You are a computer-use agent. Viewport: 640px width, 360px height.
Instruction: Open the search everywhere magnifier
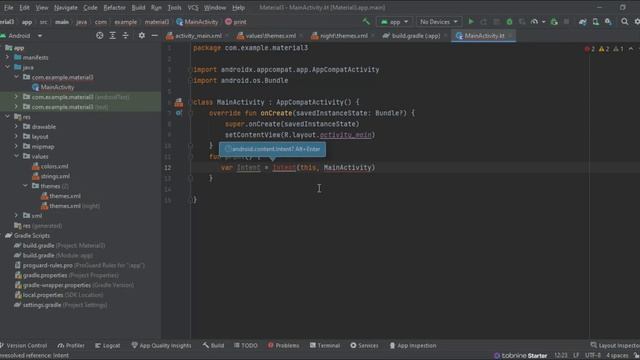624,22
